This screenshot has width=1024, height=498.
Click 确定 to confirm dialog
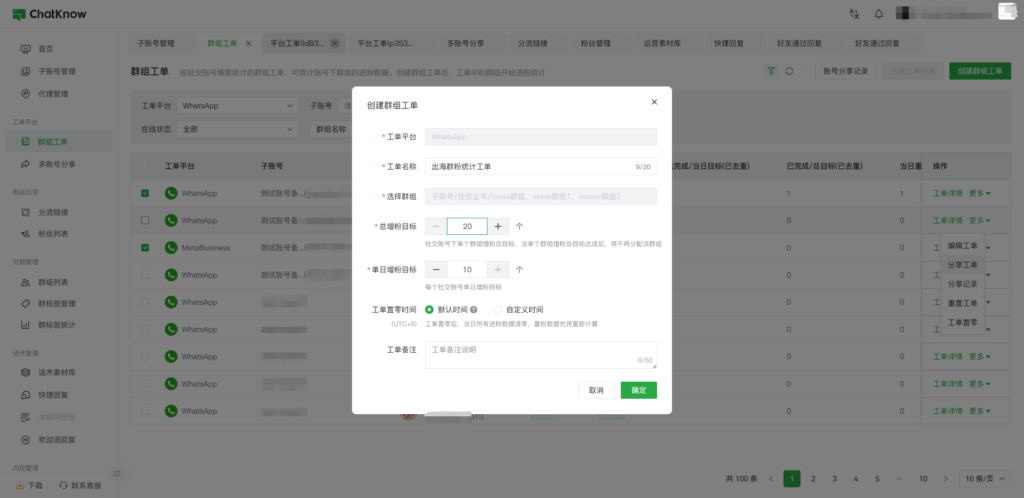[x=639, y=390]
